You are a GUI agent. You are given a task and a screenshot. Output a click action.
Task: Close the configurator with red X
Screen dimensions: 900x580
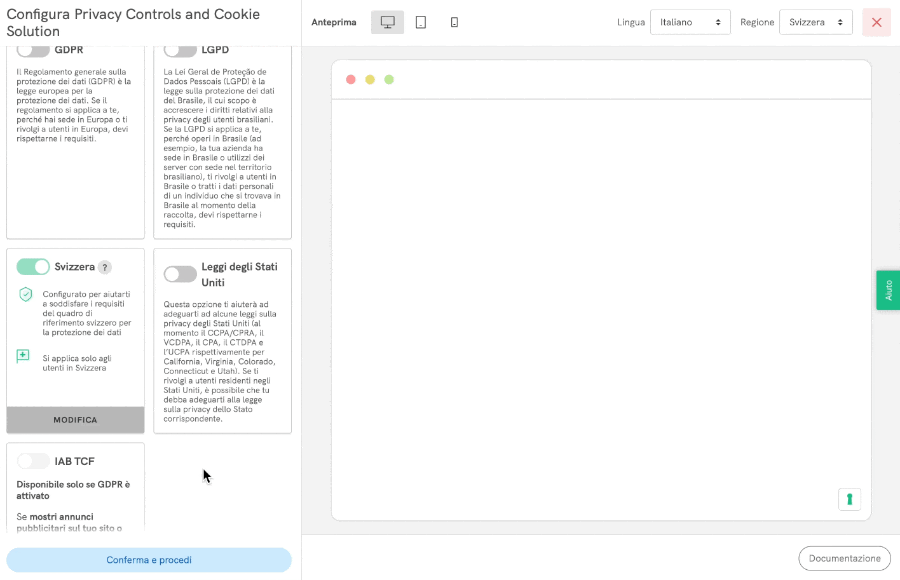pos(876,22)
